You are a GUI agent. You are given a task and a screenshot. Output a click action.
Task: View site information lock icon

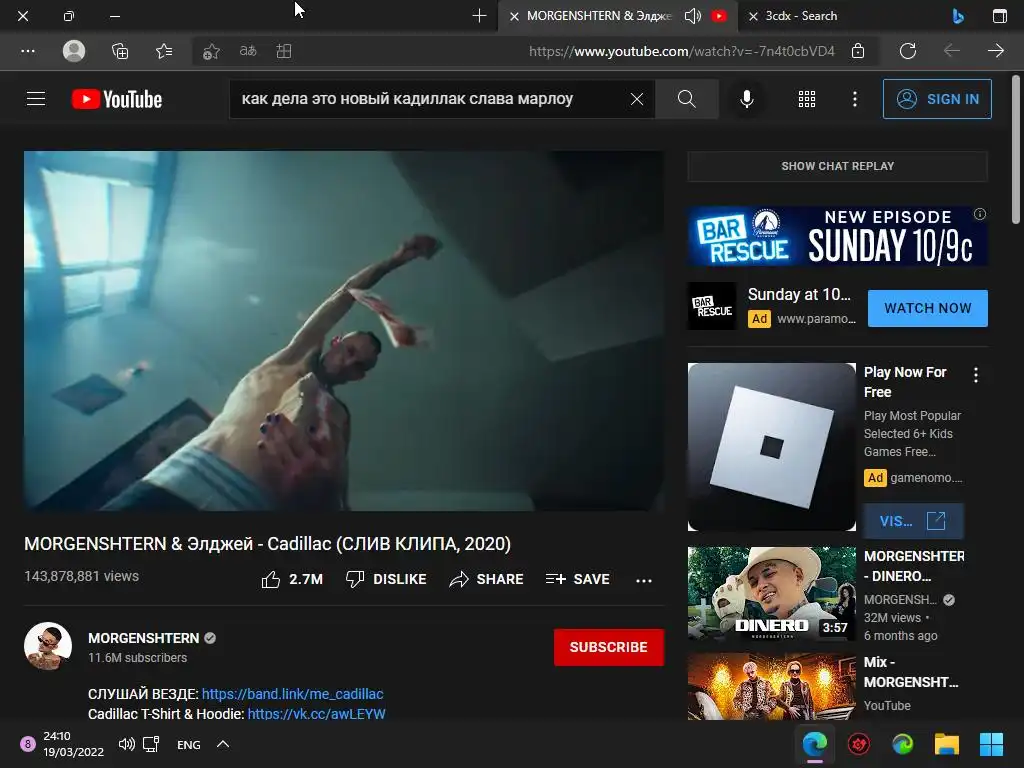pos(858,50)
